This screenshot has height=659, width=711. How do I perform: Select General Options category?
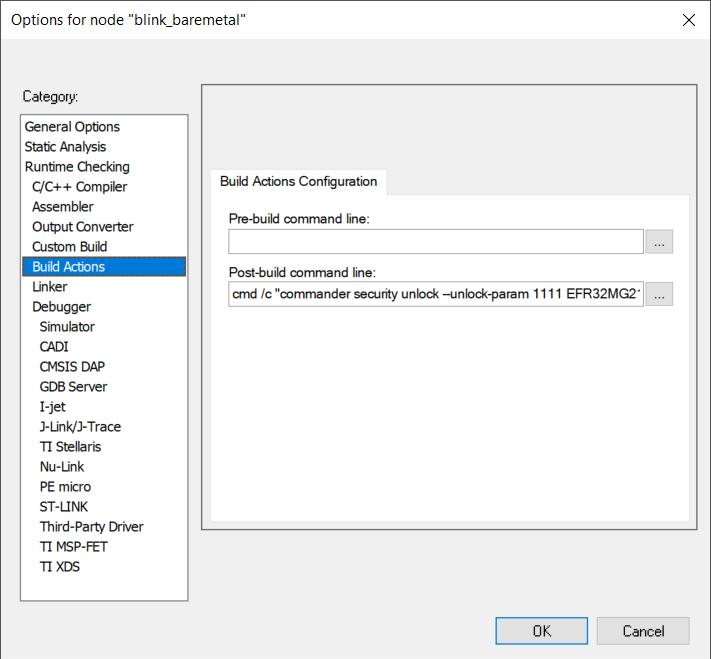tap(72, 127)
